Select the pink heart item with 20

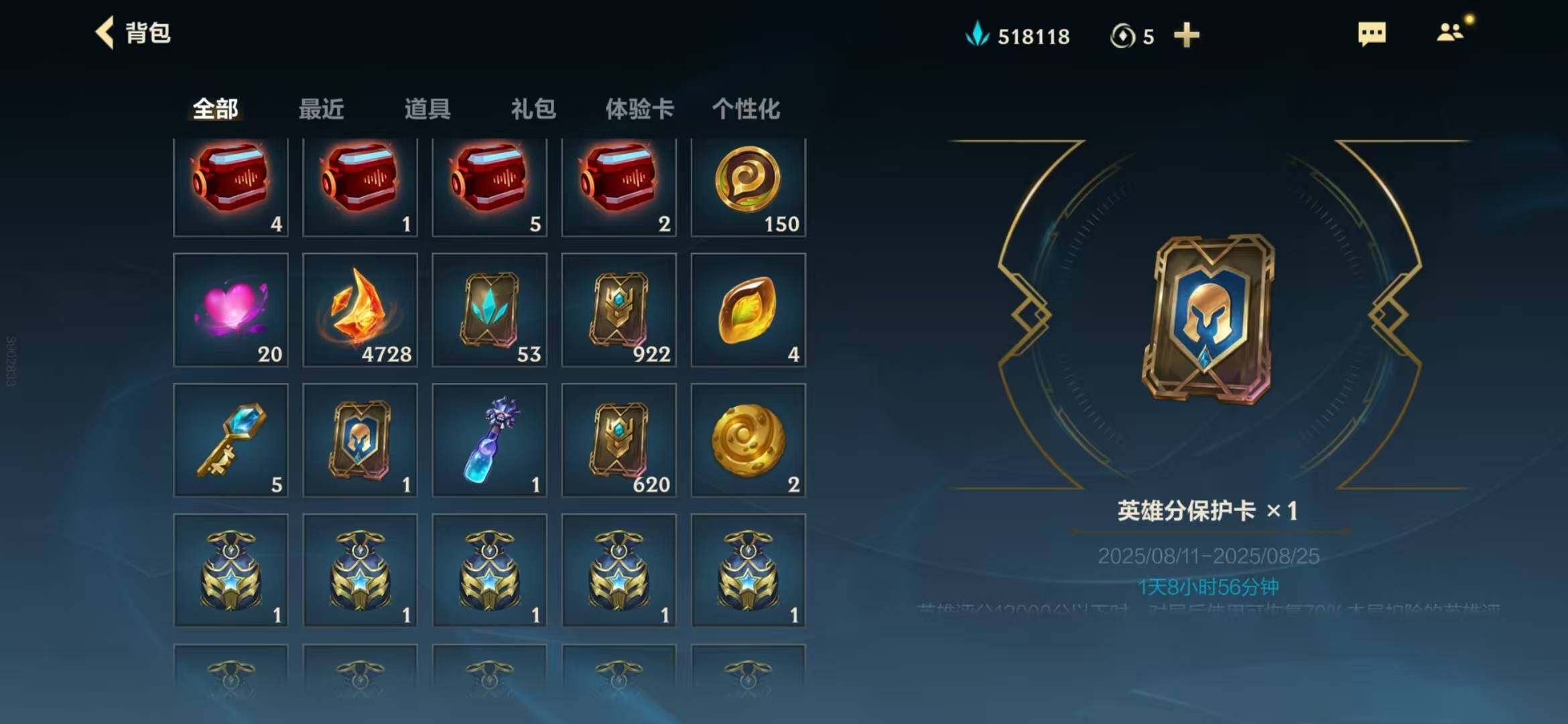pyautogui.click(x=231, y=310)
